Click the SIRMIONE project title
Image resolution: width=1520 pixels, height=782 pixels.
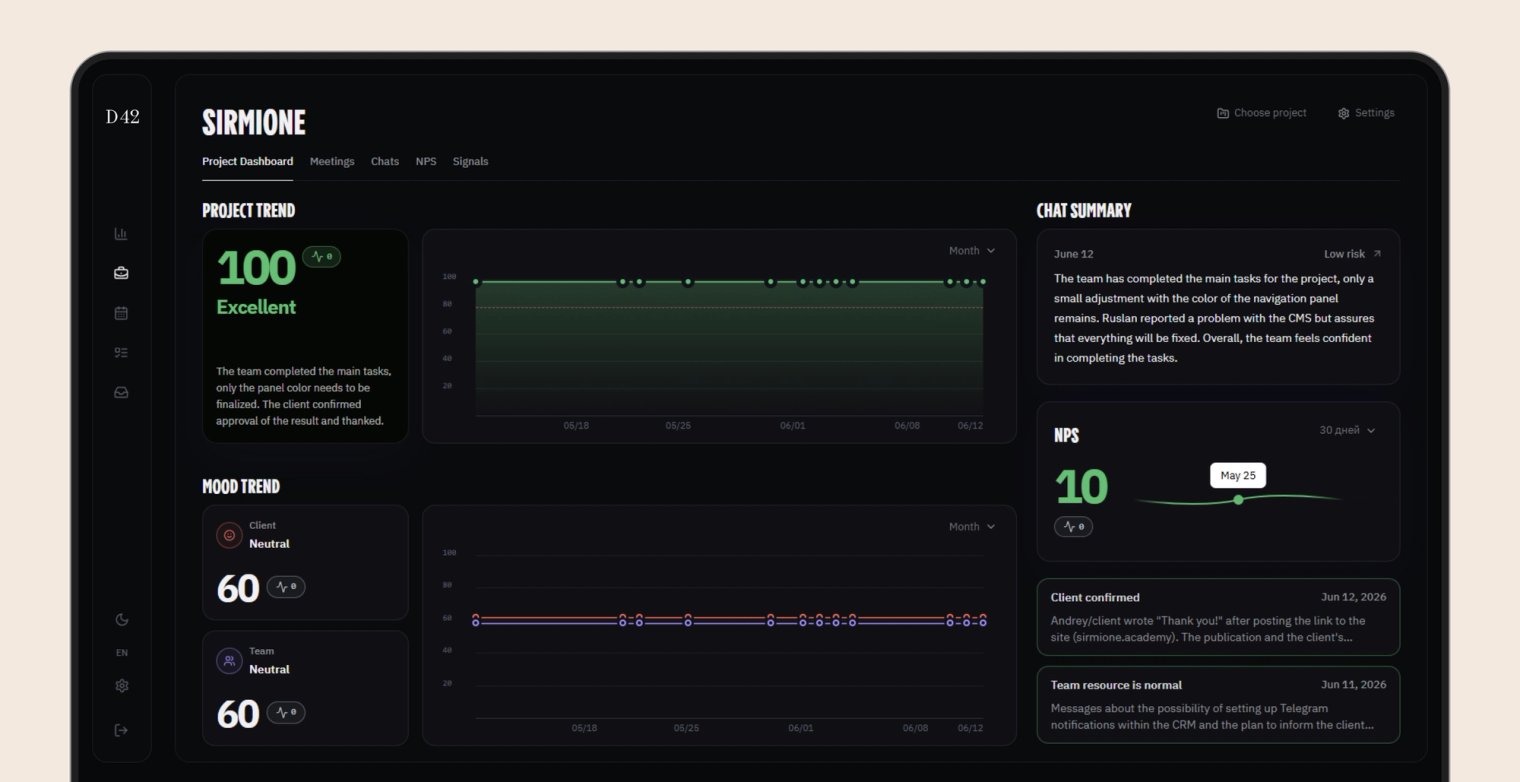point(254,122)
